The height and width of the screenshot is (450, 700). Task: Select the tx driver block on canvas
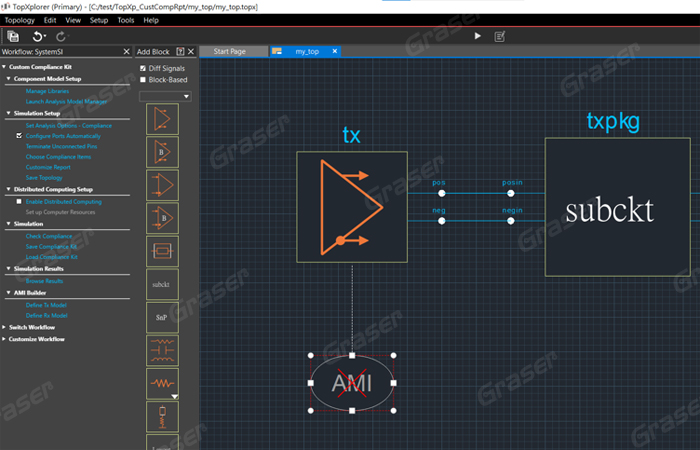(352, 207)
